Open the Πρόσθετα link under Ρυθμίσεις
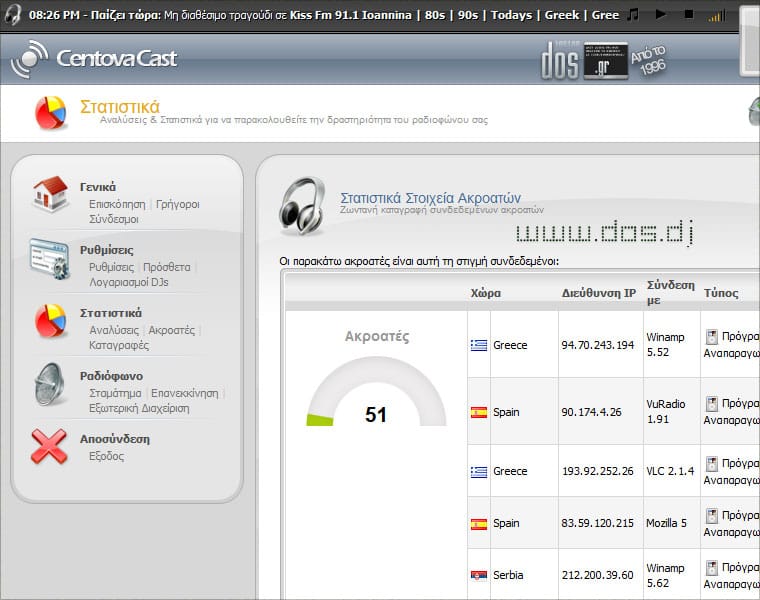Viewport: 760px width, 600px height. (x=166, y=267)
